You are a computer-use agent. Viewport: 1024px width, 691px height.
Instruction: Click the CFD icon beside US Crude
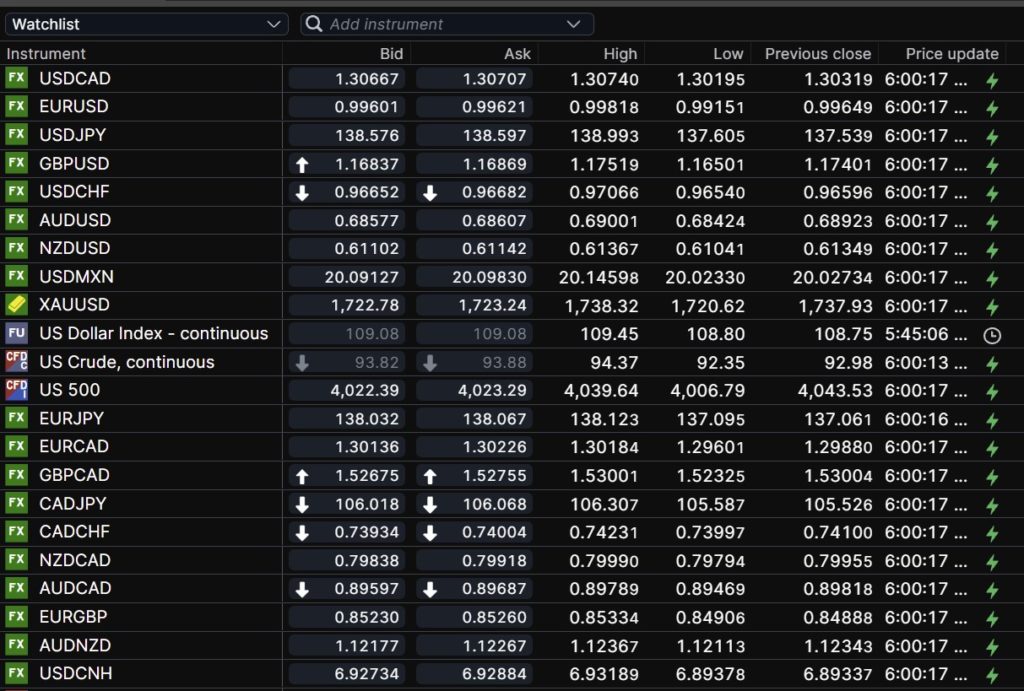pos(16,362)
